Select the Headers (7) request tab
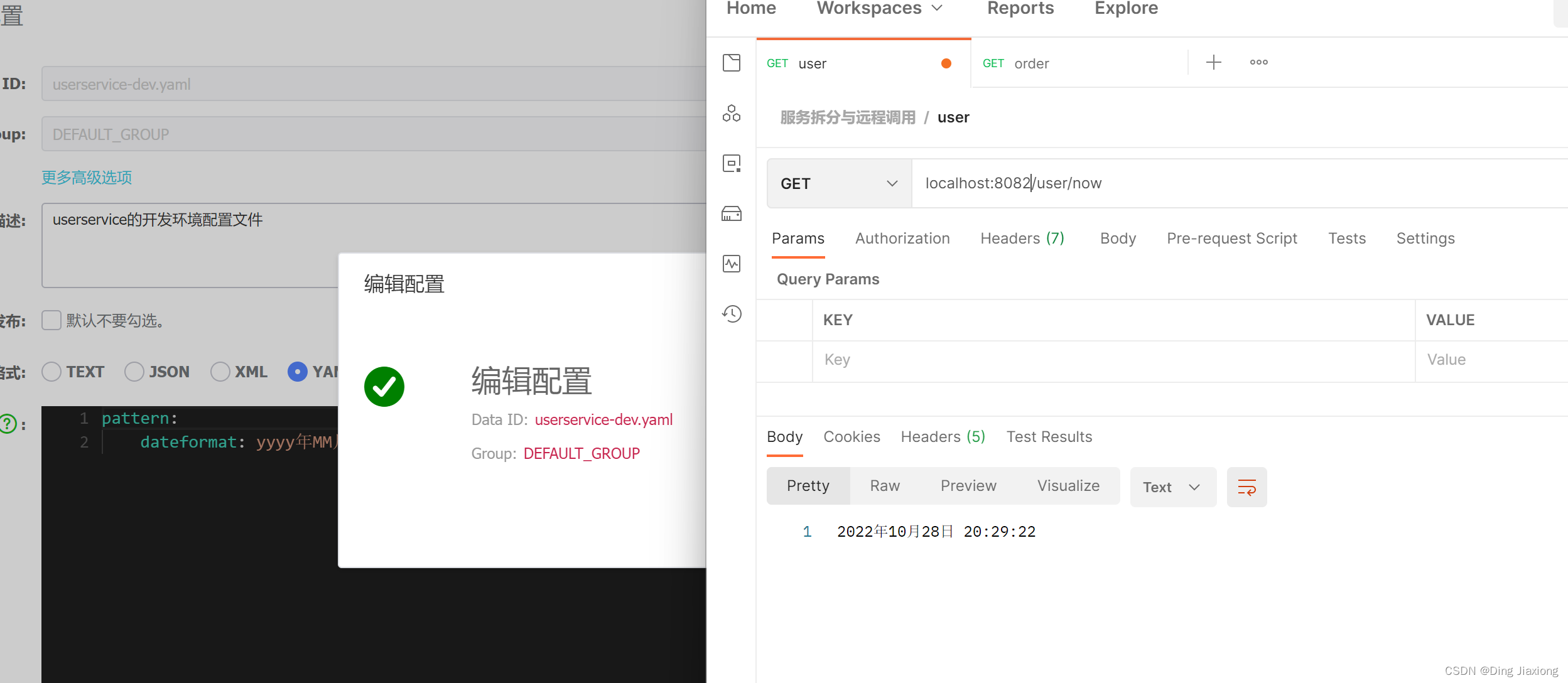 click(x=1022, y=239)
